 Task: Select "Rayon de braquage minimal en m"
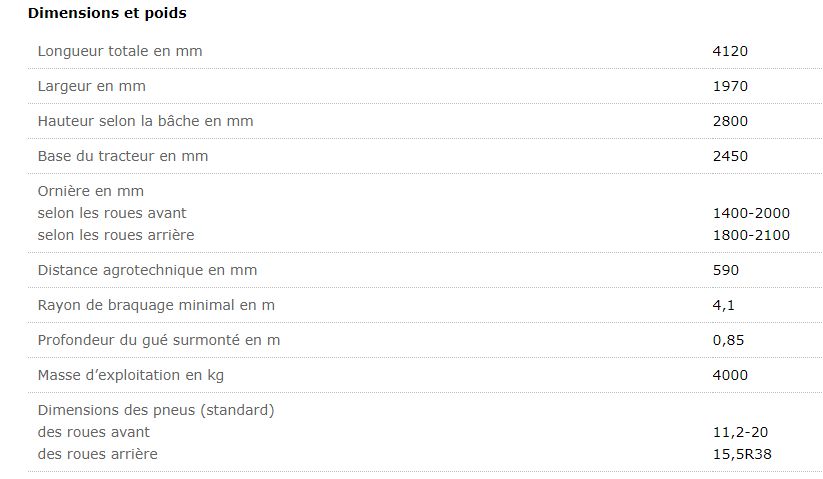tap(155, 305)
